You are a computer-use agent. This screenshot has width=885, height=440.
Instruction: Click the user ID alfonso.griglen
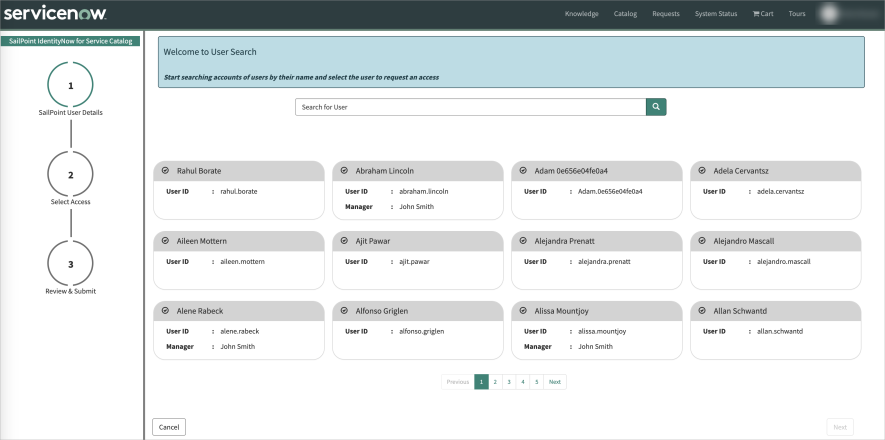tap(422, 331)
